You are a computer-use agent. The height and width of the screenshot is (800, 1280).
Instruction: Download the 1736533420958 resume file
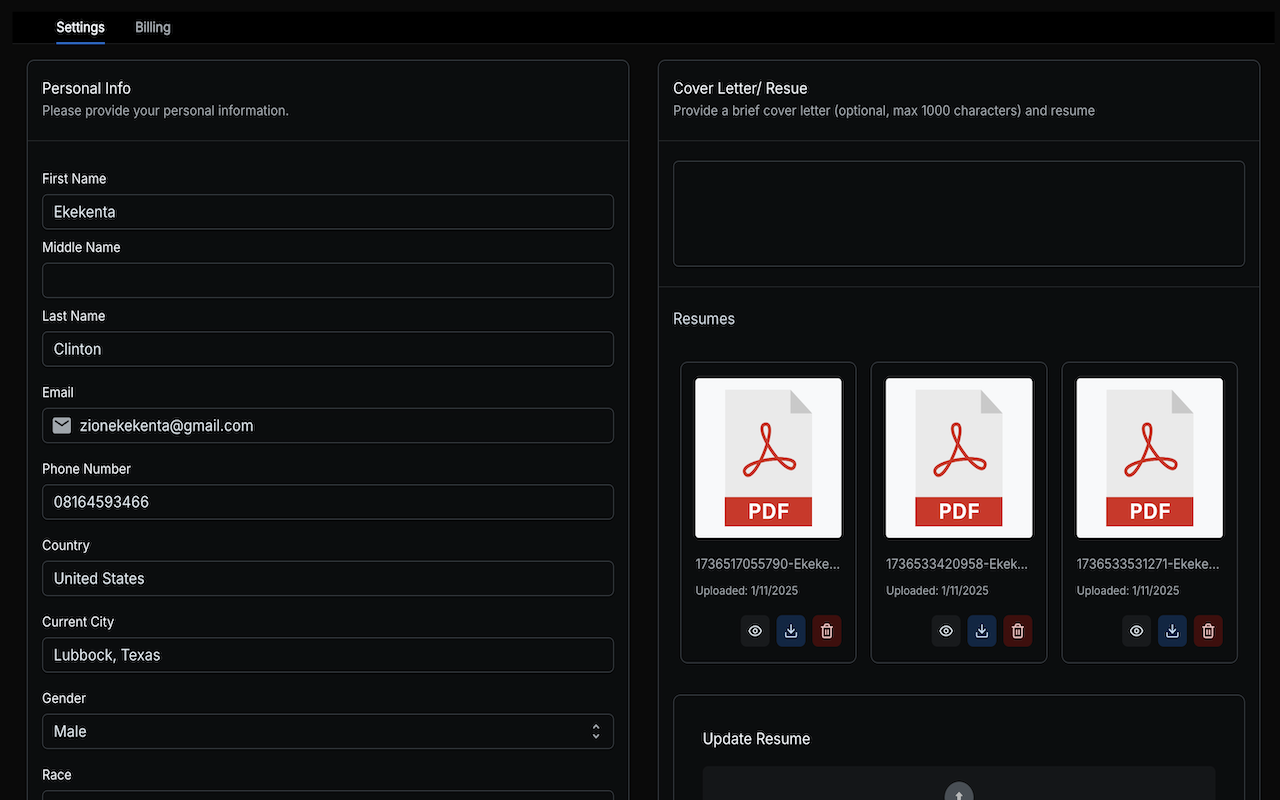(982, 631)
